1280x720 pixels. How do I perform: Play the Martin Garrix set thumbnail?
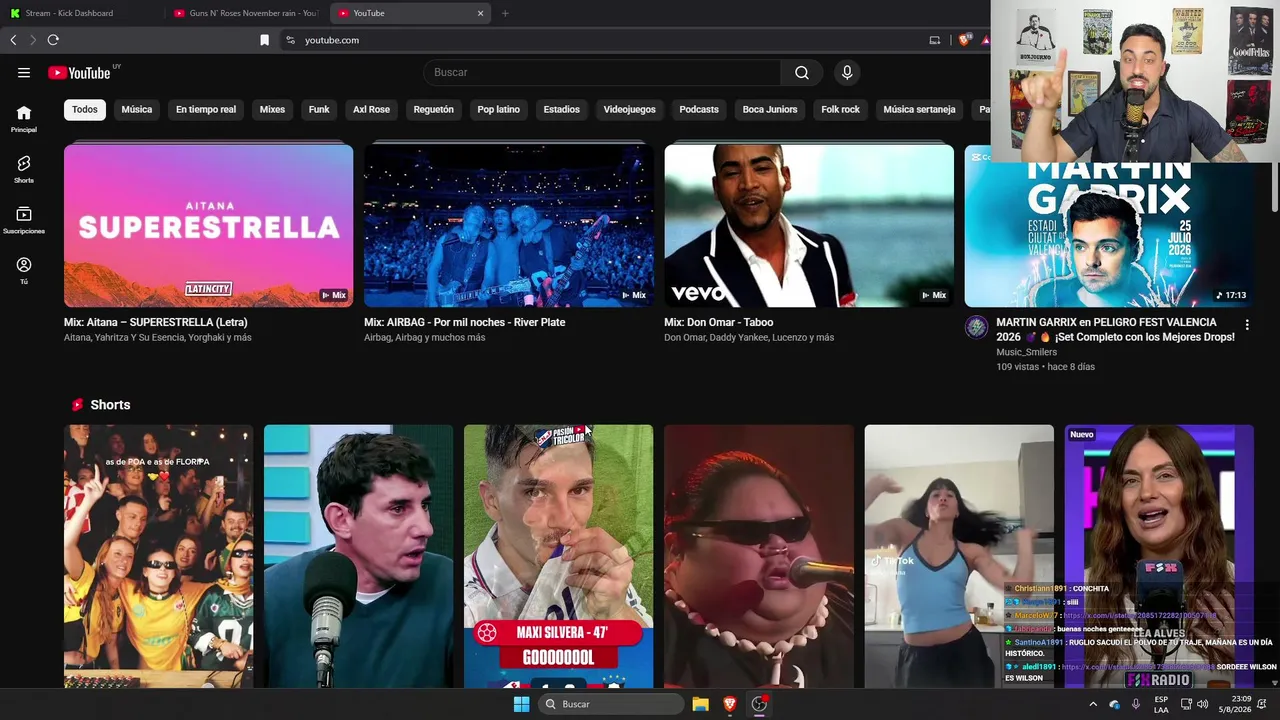point(1109,235)
